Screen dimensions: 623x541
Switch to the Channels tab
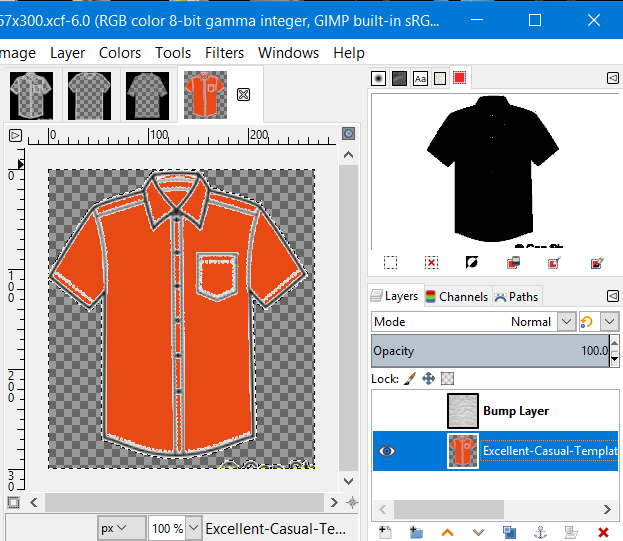point(456,296)
